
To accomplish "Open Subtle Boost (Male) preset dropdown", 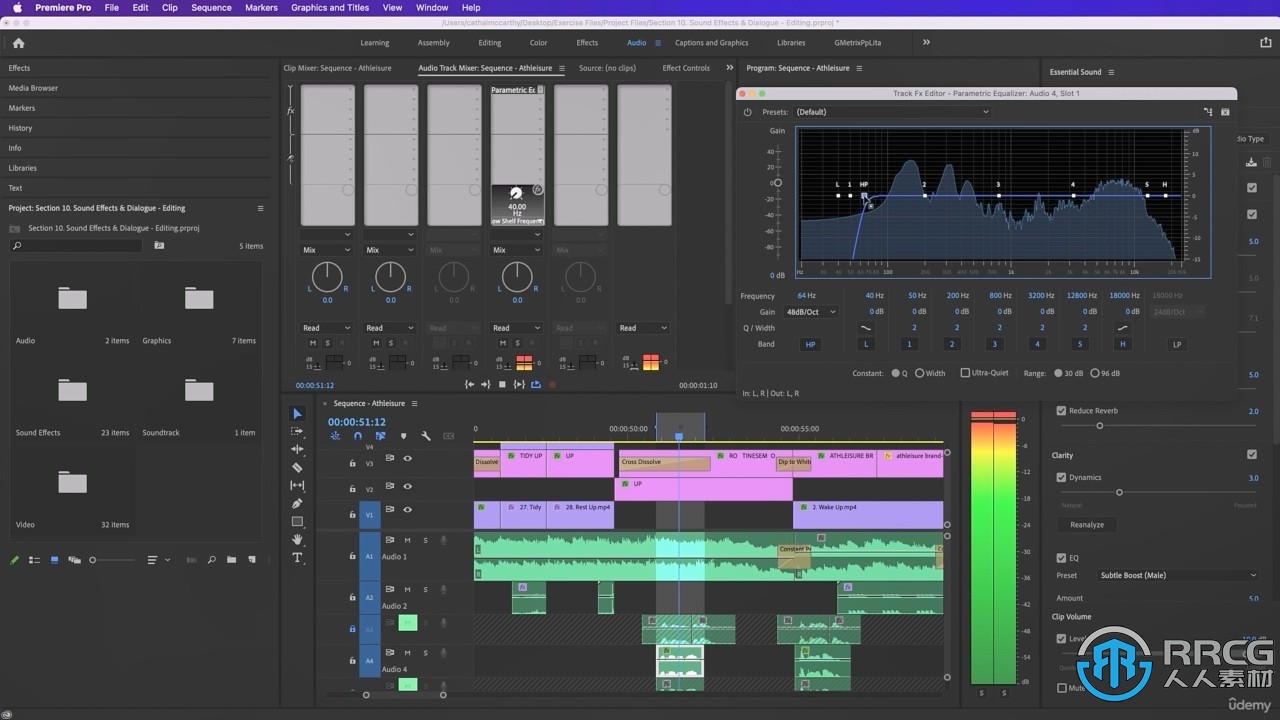I will click(1178, 575).
